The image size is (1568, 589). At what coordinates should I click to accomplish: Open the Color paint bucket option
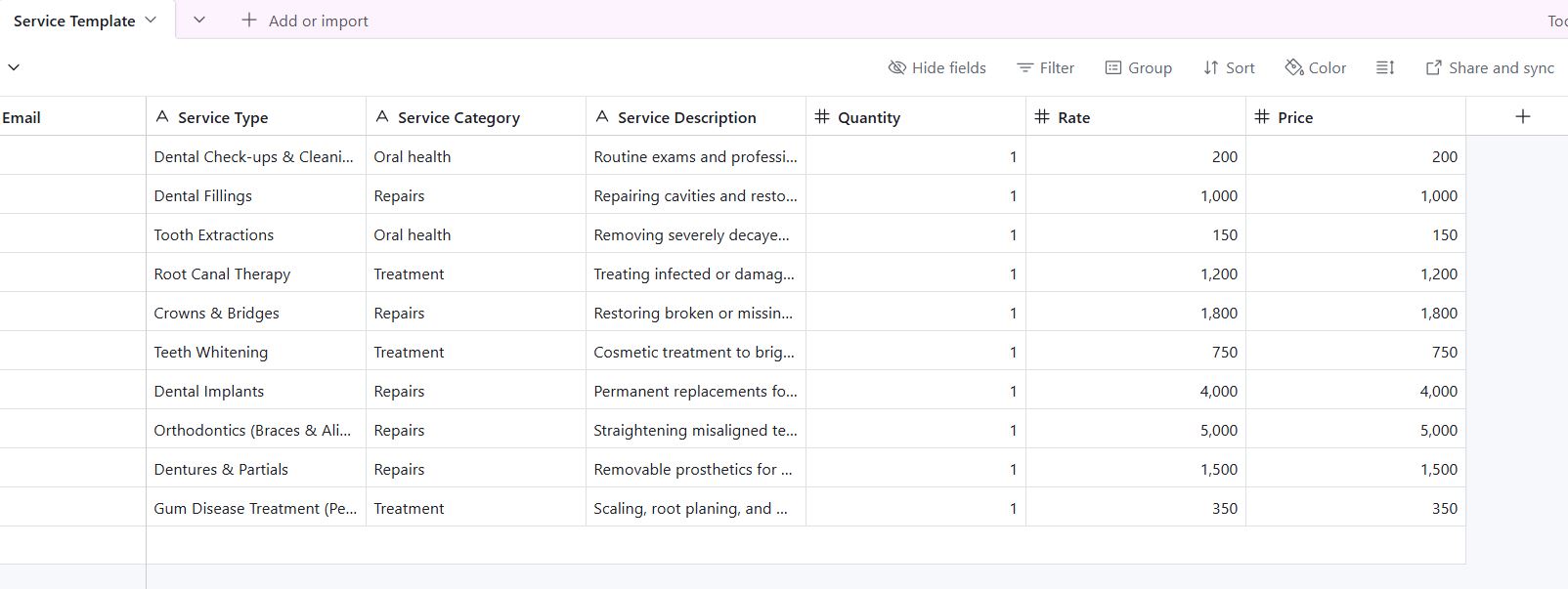(1294, 67)
